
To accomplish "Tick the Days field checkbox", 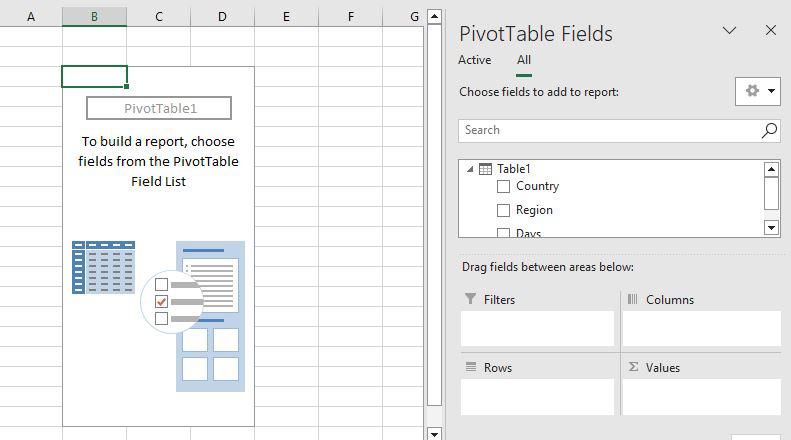I will point(504,233).
